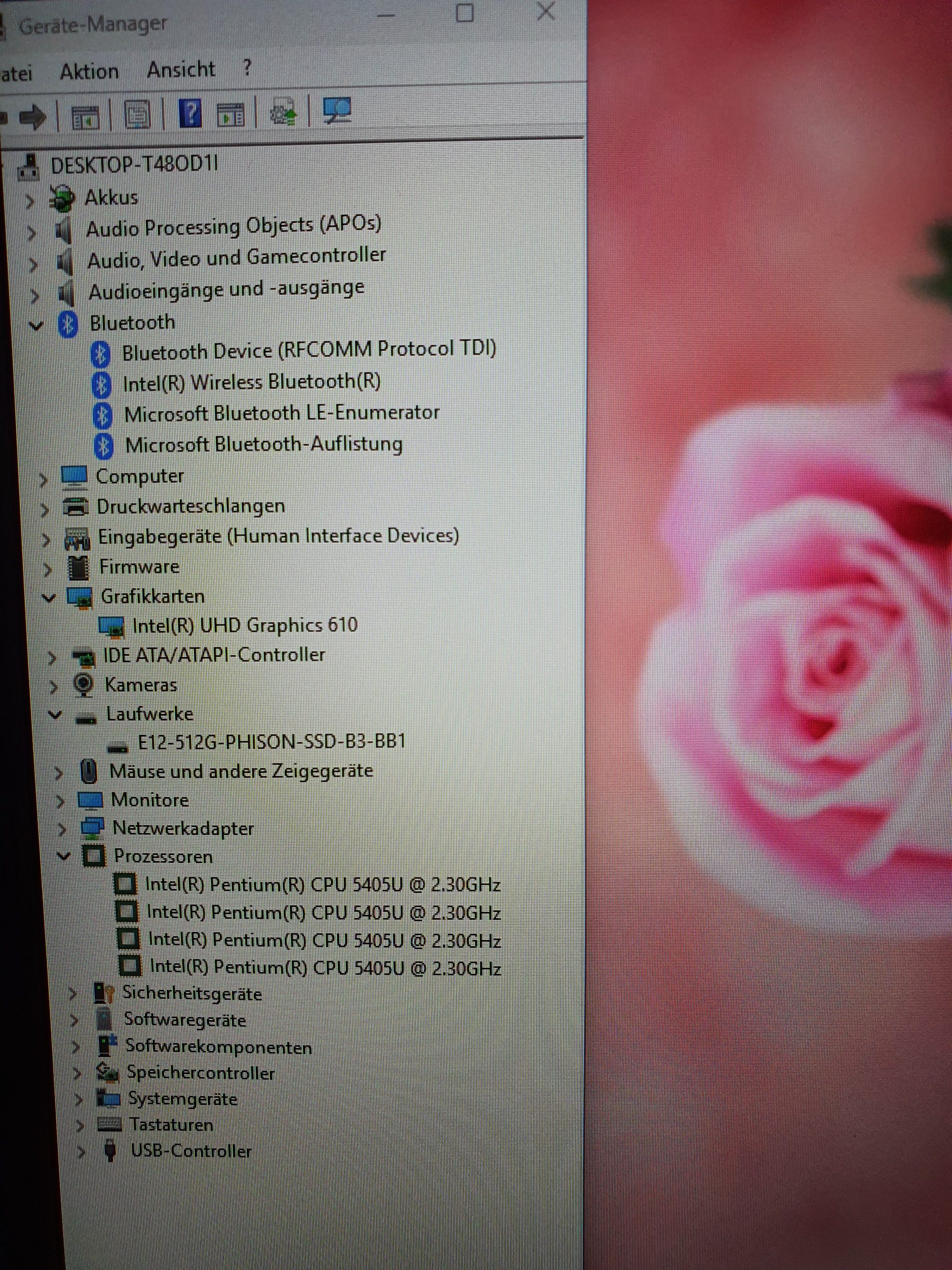
Task: Click the properties sheet toolbar icon
Action: [x=138, y=115]
